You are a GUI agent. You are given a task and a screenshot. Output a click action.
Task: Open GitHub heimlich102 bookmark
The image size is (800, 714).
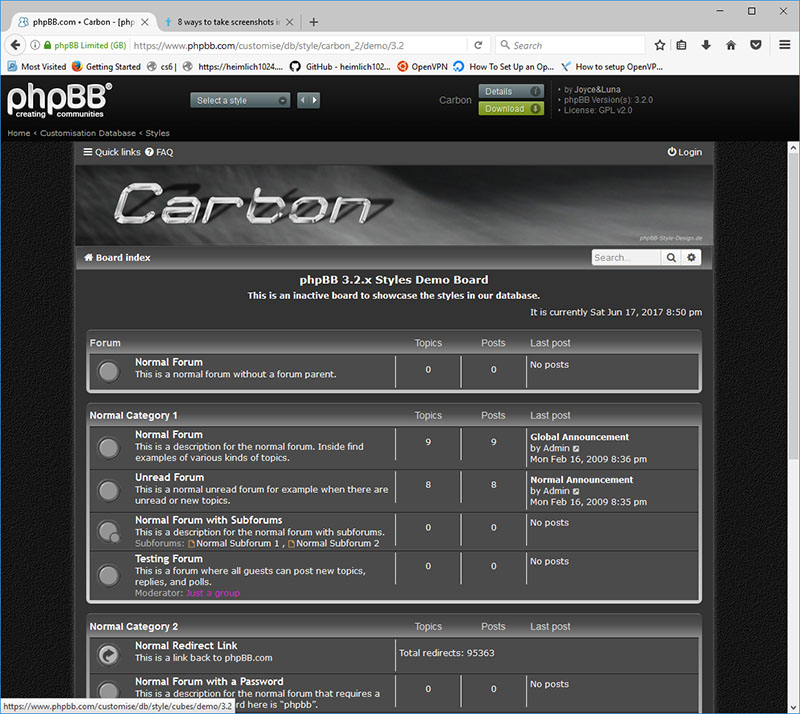coord(340,66)
